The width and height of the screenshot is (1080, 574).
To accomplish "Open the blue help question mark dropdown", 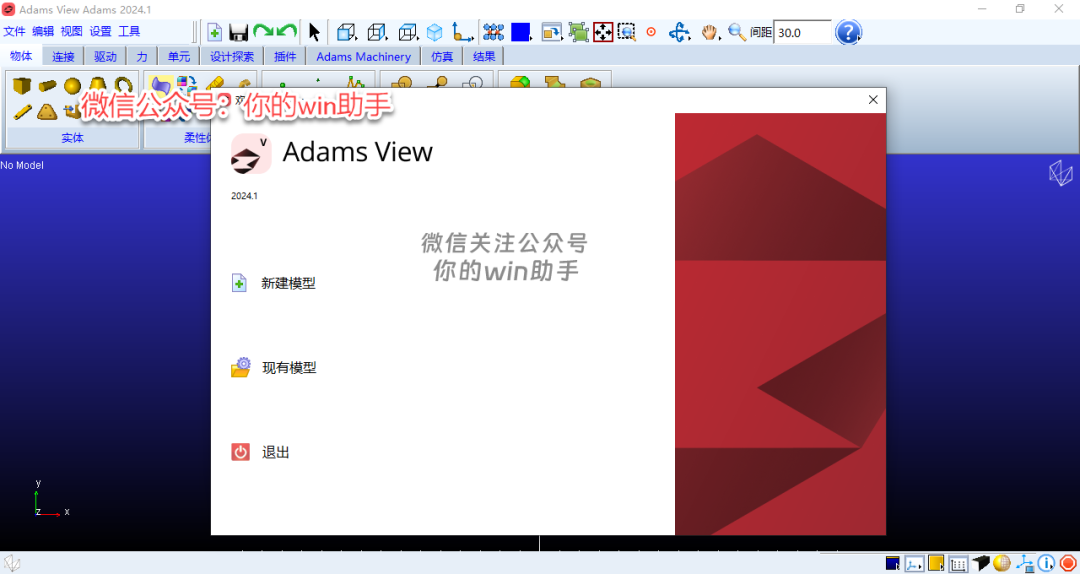I will [848, 32].
